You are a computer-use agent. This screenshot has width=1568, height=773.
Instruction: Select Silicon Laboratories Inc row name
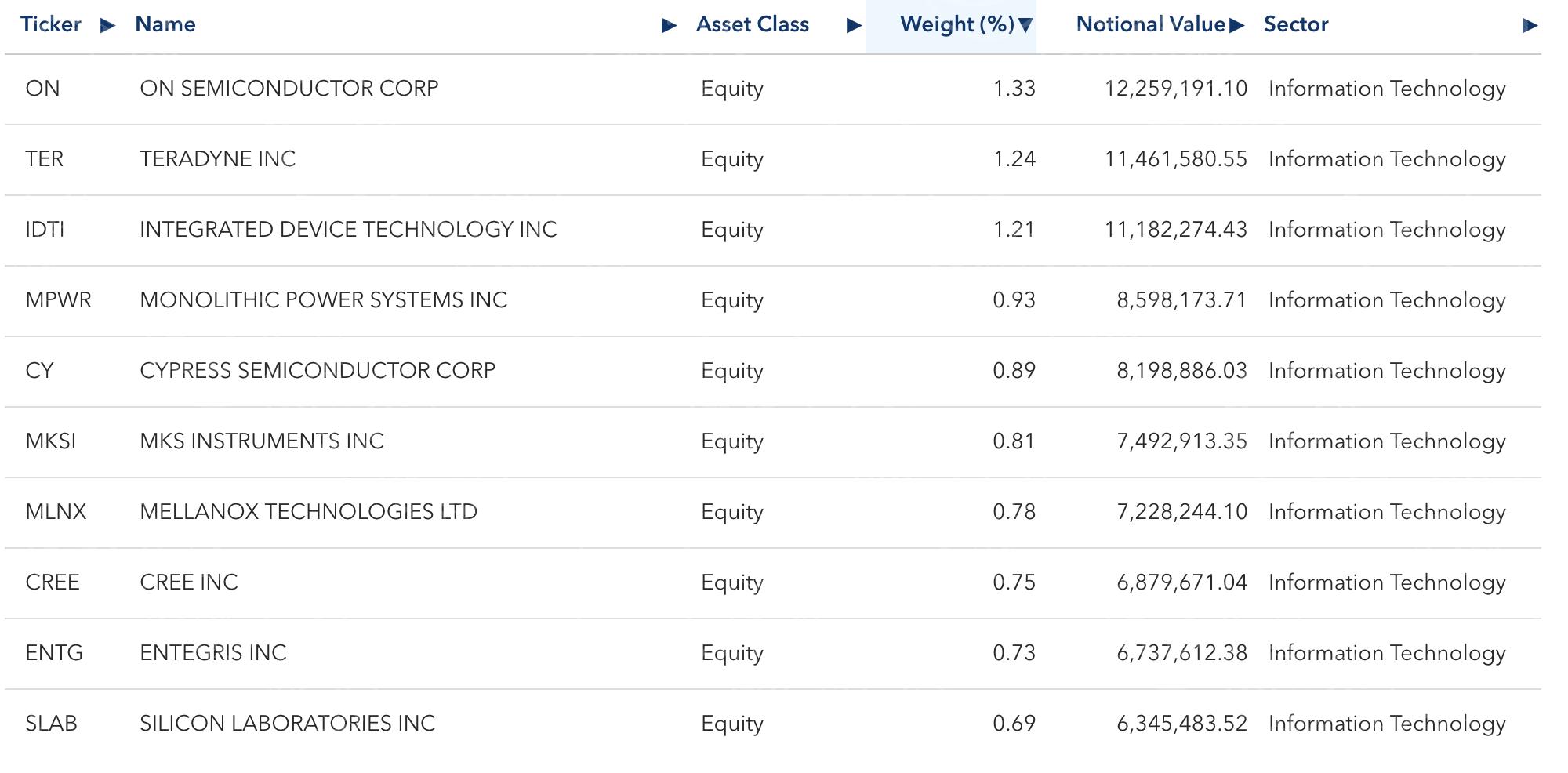pyautogui.click(x=287, y=724)
